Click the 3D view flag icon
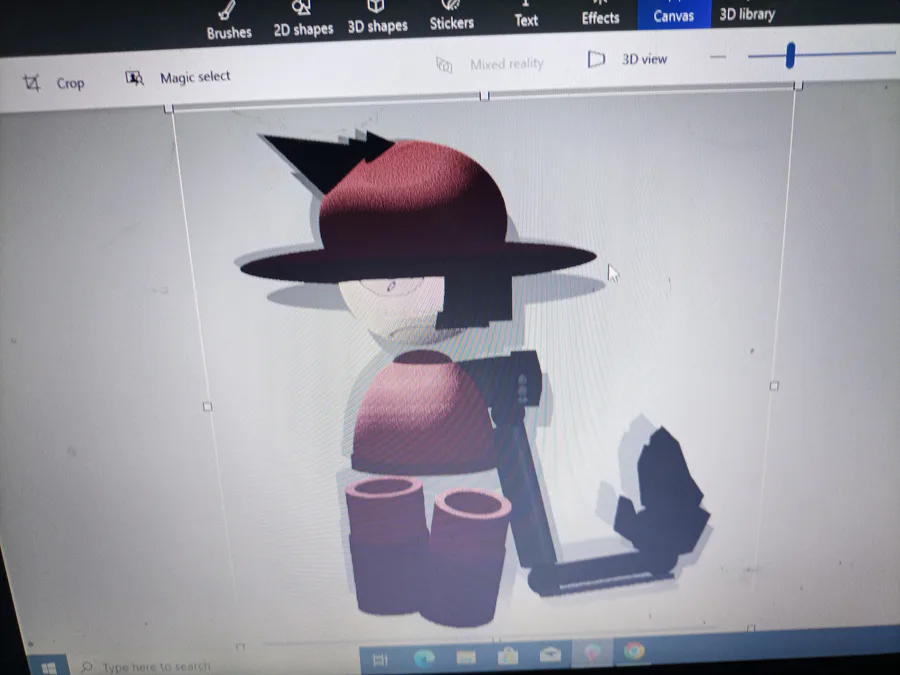This screenshot has height=675, width=900. pyautogui.click(x=596, y=59)
